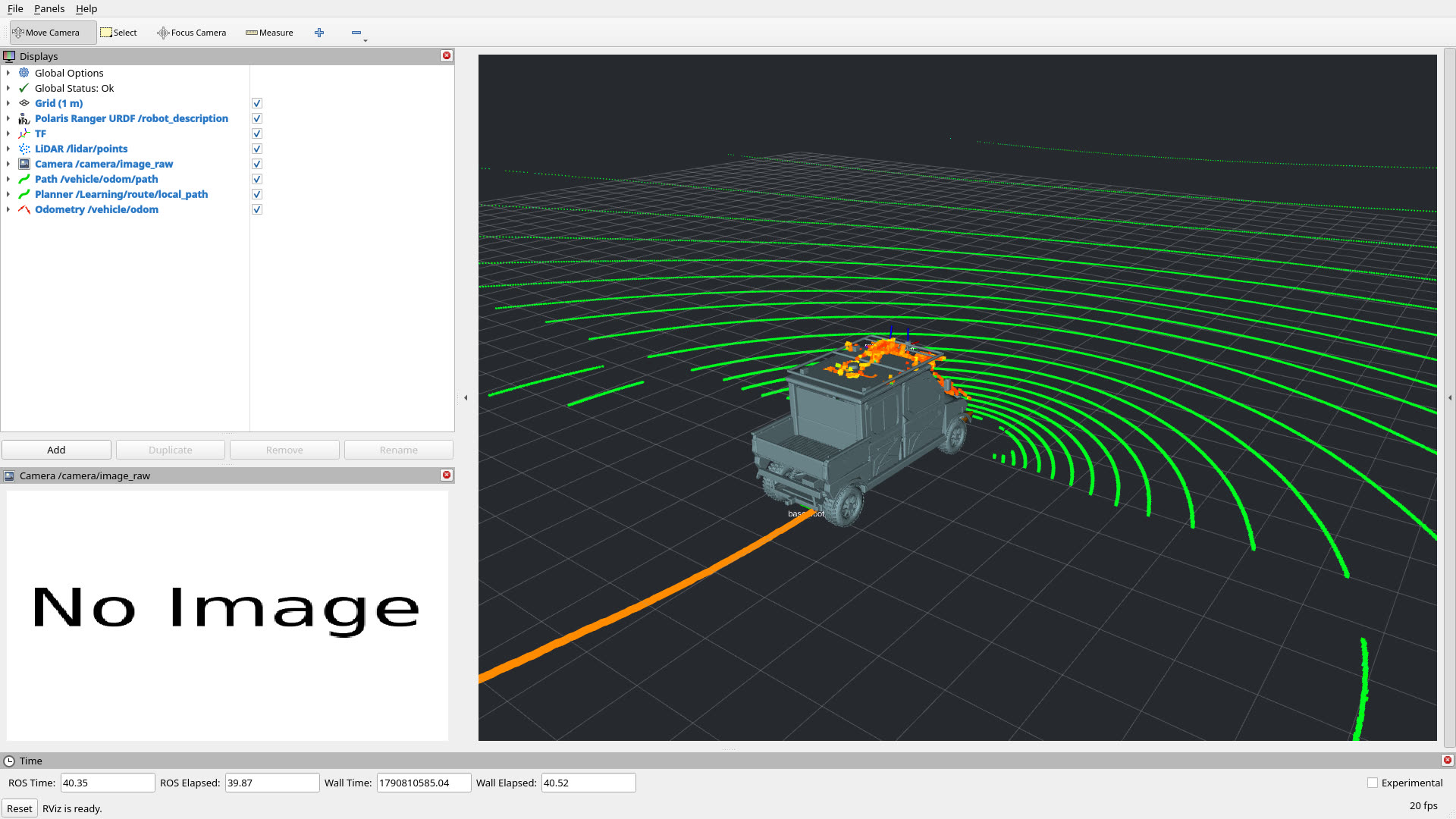Click the ROS Time field
Screen dimensions: 1456x819
pyautogui.click(x=108, y=783)
